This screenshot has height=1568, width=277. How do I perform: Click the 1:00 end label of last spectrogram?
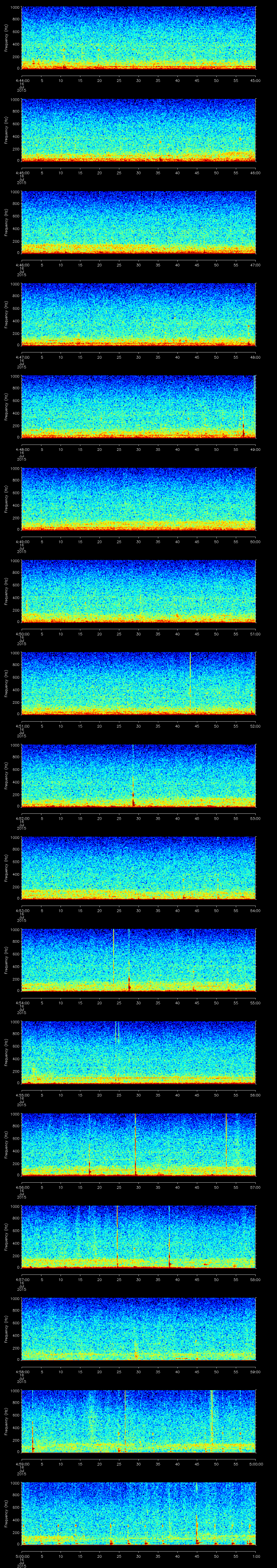[x=256, y=1556]
